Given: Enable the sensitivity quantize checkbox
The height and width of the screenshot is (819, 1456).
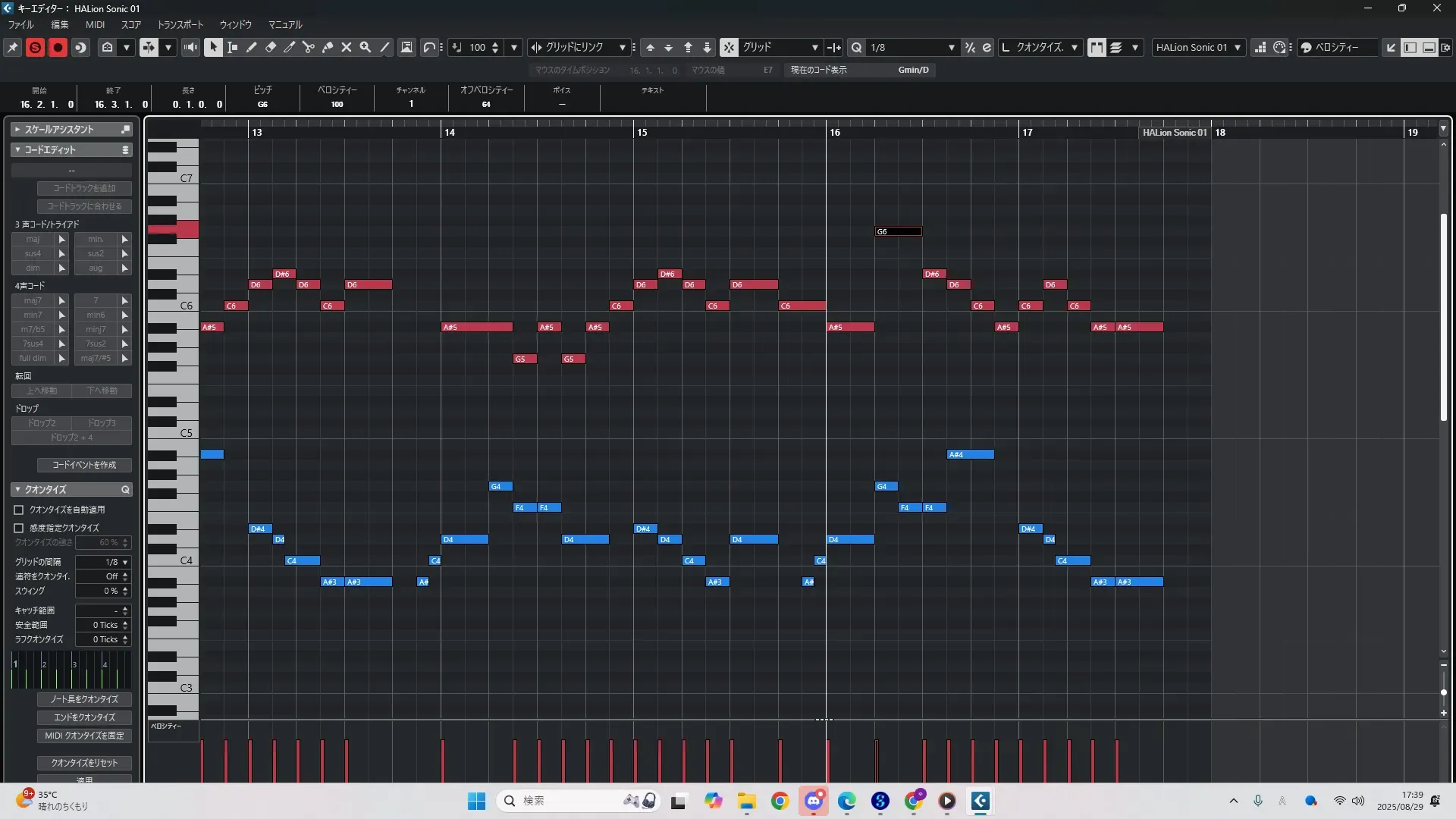Looking at the screenshot, I should click(19, 528).
